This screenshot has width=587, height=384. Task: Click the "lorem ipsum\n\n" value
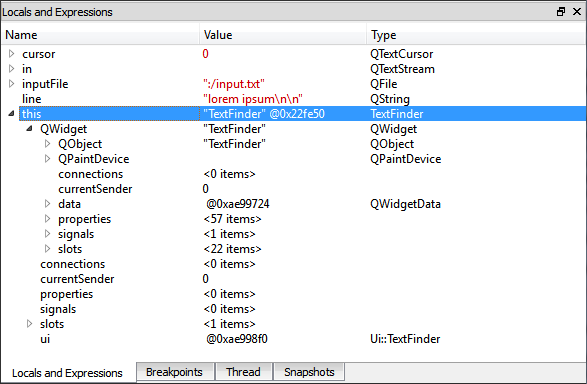pos(253,99)
